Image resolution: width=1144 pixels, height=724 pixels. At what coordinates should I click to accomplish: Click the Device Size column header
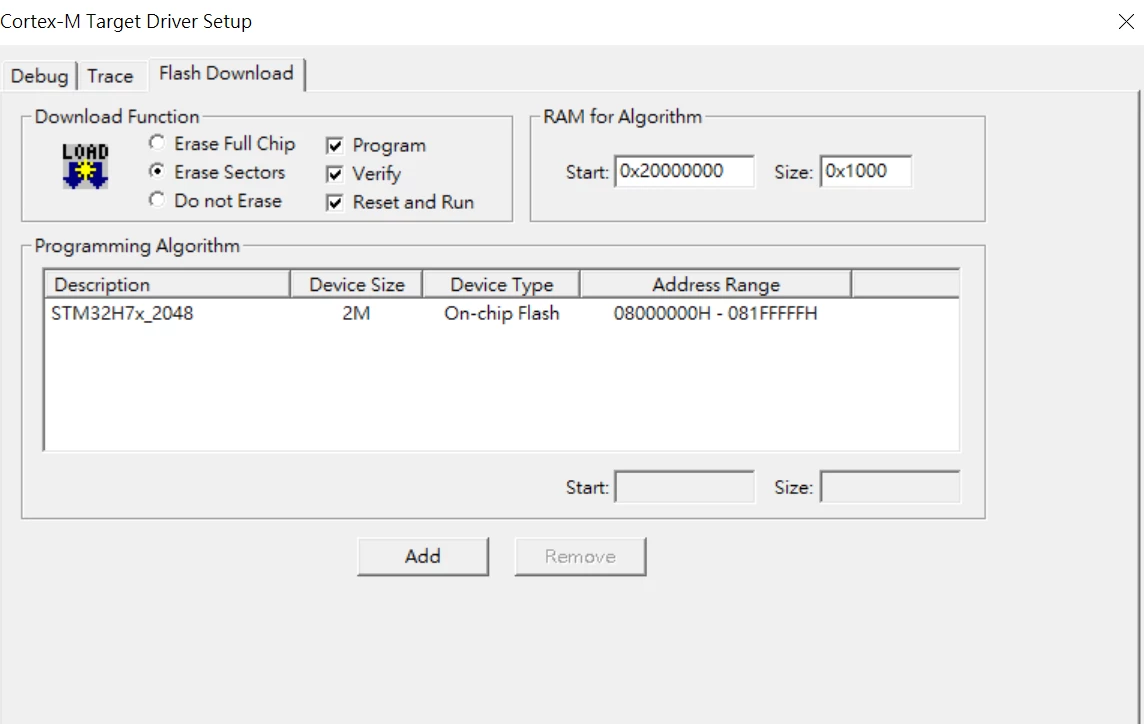pos(357,284)
